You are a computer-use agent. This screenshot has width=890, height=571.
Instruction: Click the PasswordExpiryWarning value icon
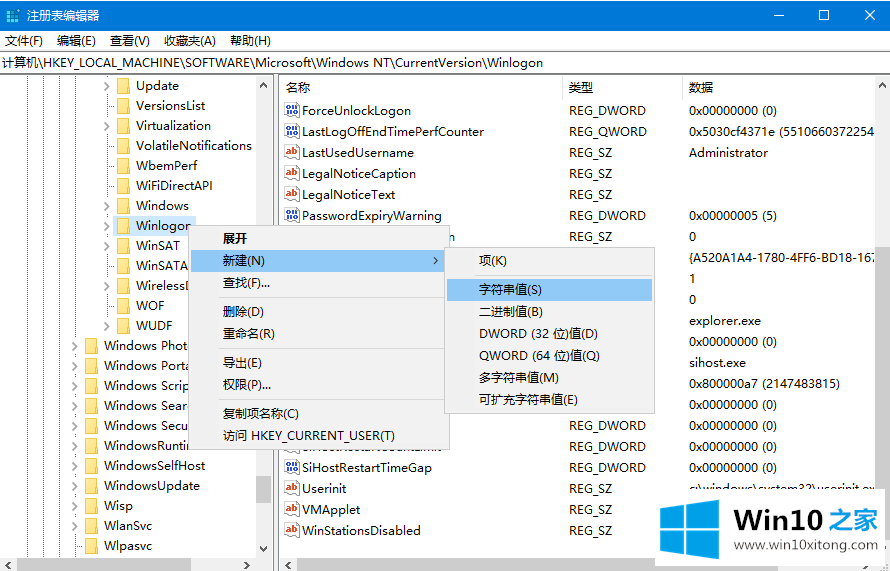pos(293,216)
